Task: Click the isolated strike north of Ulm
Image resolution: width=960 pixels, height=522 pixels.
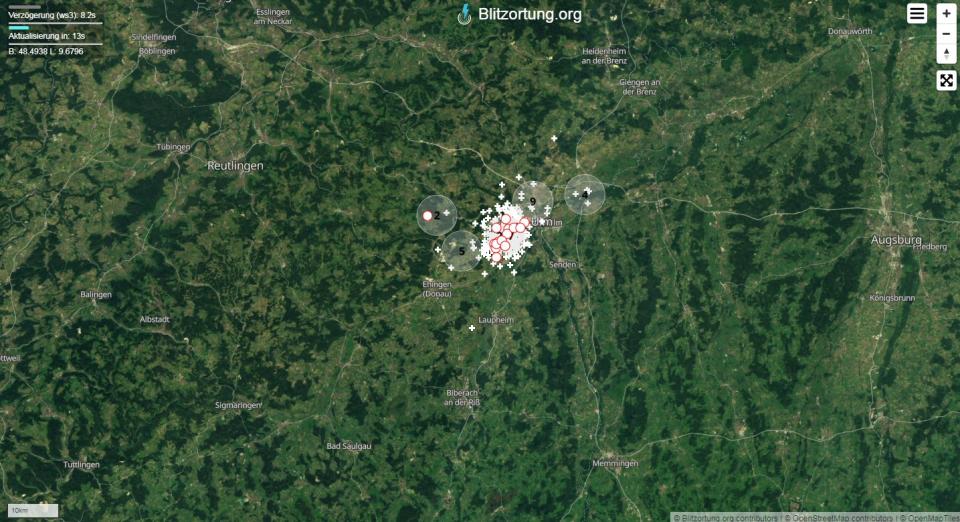Action: (554, 139)
